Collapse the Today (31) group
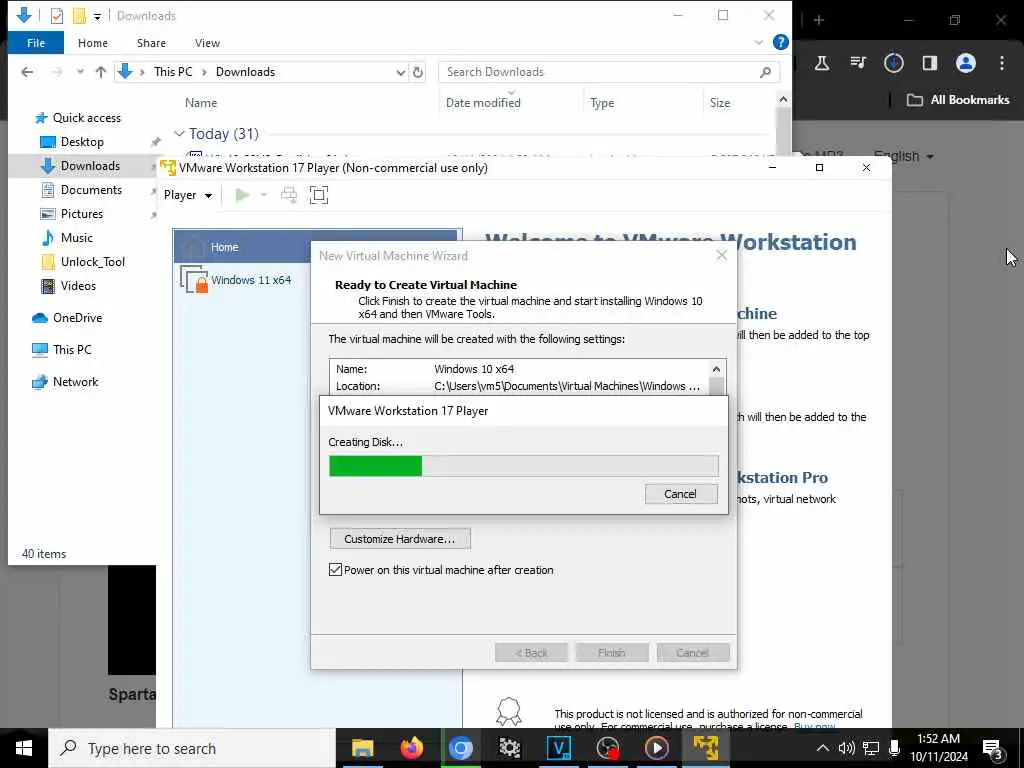The height and width of the screenshot is (768, 1024). [x=179, y=133]
